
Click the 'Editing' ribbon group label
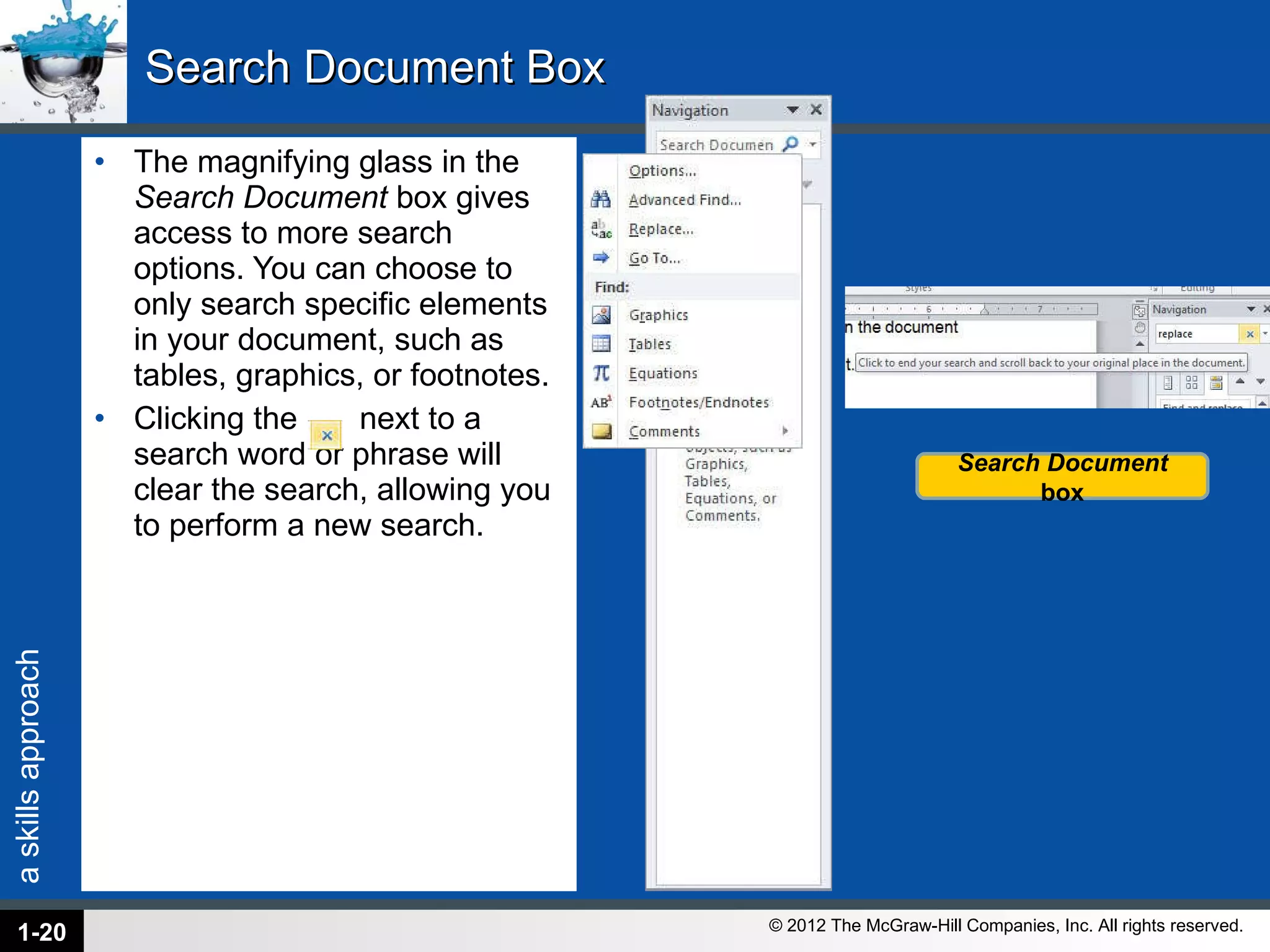[1197, 288]
